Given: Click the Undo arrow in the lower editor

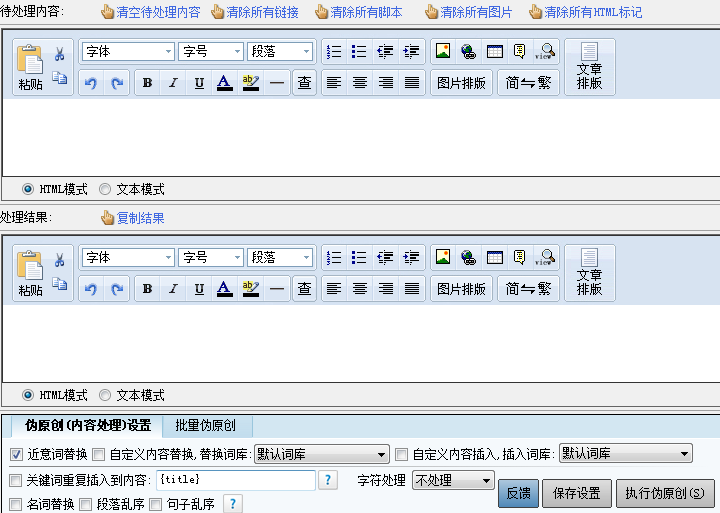Looking at the screenshot, I should 91,289.
